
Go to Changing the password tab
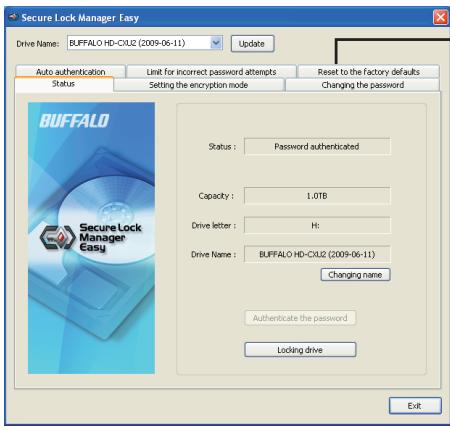coord(363,85)
